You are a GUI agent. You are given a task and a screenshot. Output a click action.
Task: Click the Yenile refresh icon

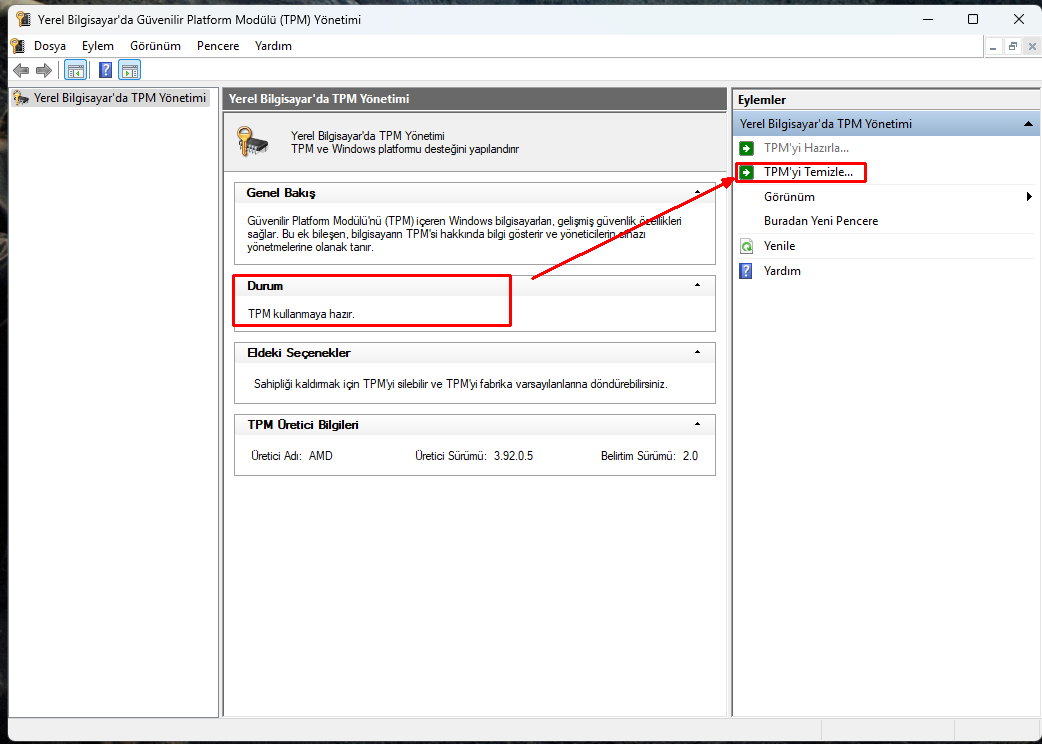(746, 246)
